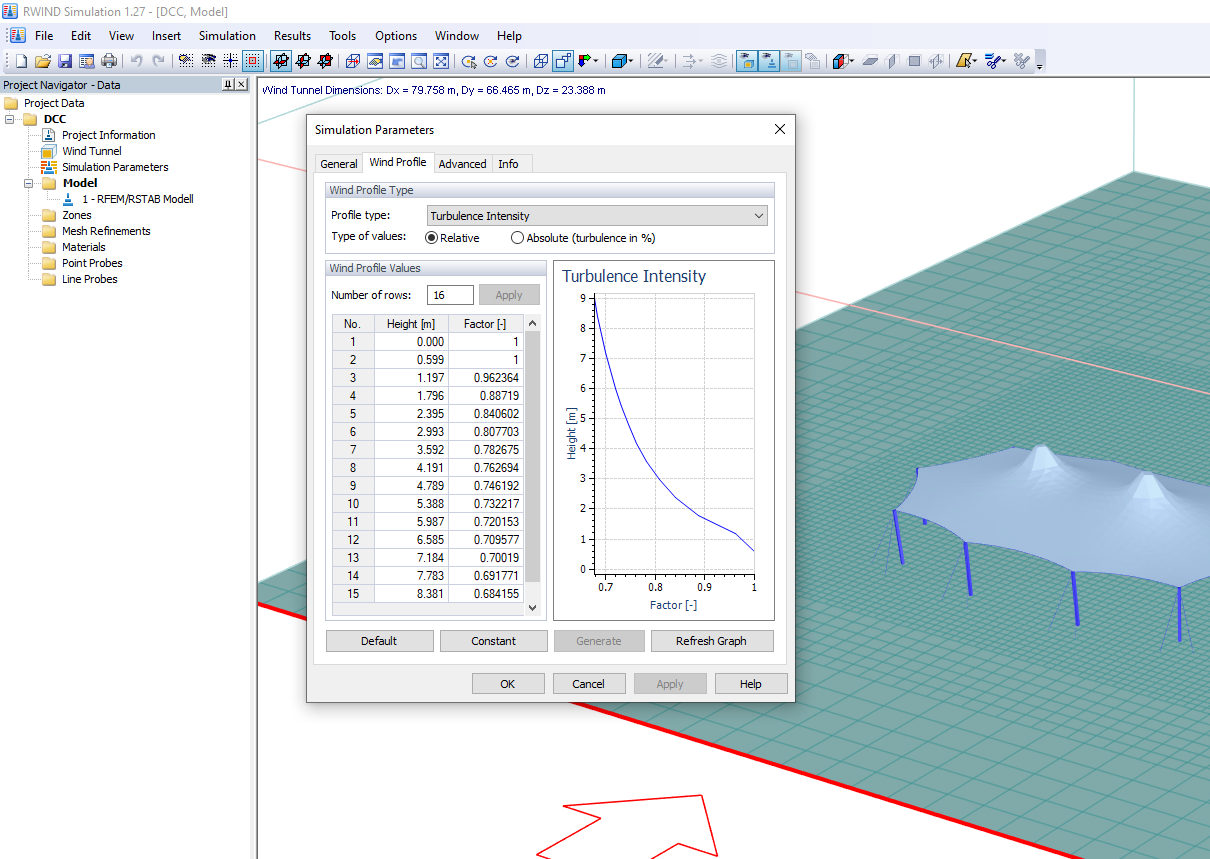The width and height of the screenshot is (1210, 859).
Task: Click table scrollbar up arrow
Action: pos(532,323)
